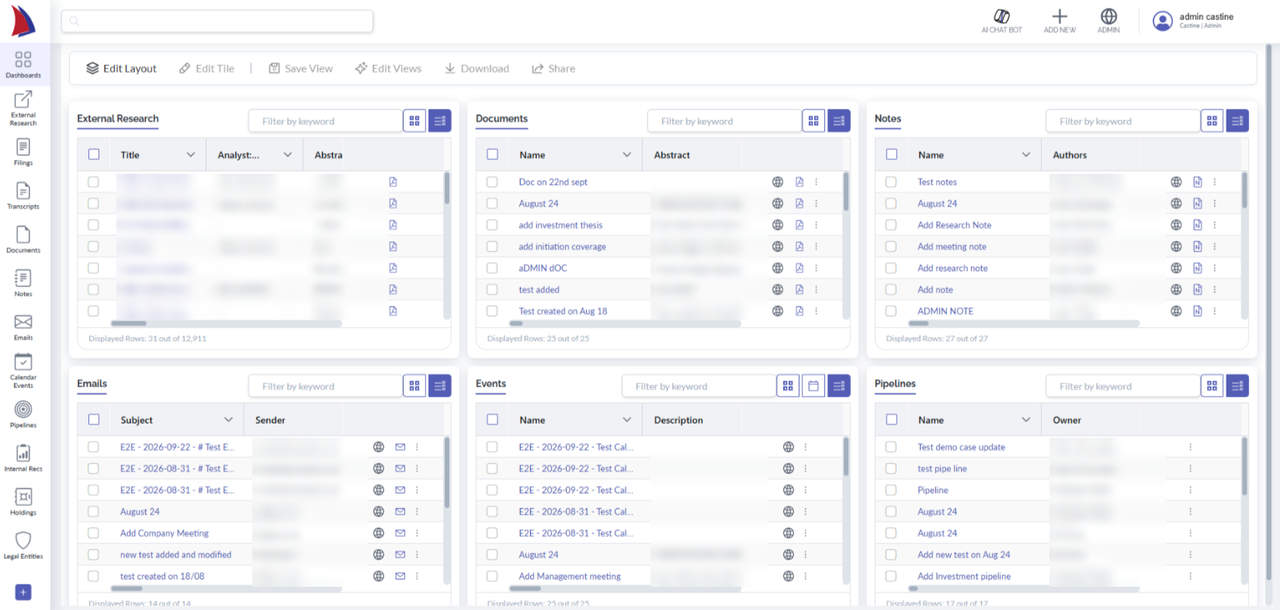This screenshot has width=1280, height=610.
Task: Check the box for Add Management meeting event
Action: 492,576
